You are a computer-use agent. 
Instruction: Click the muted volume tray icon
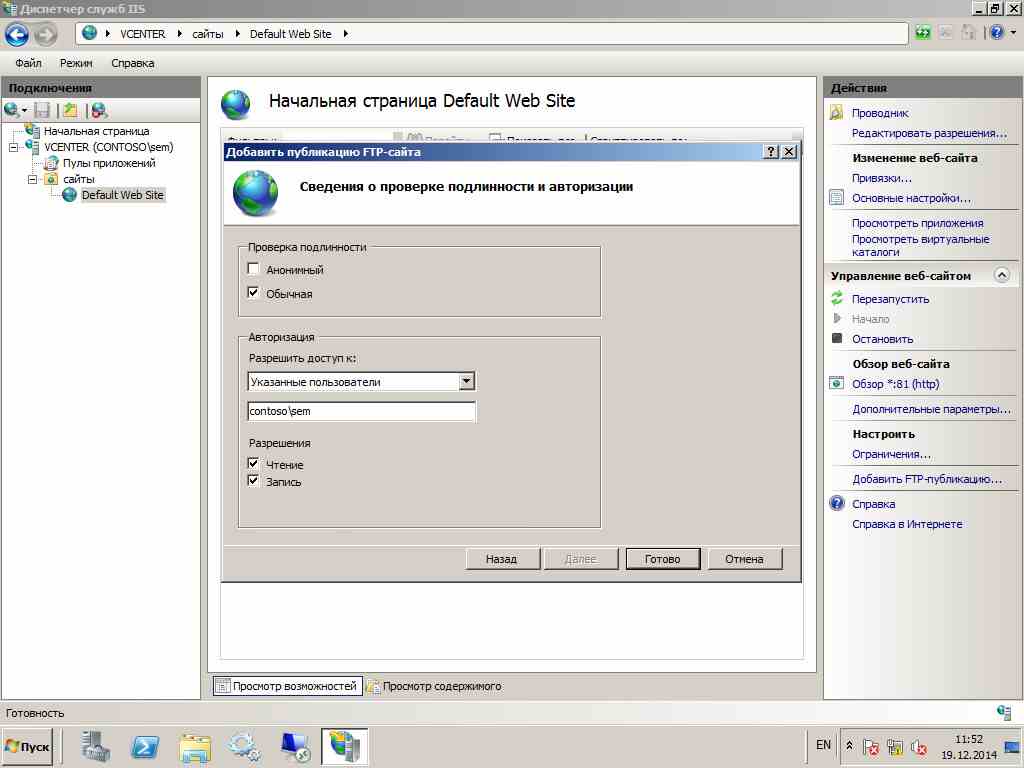click(x=919, y=746)
